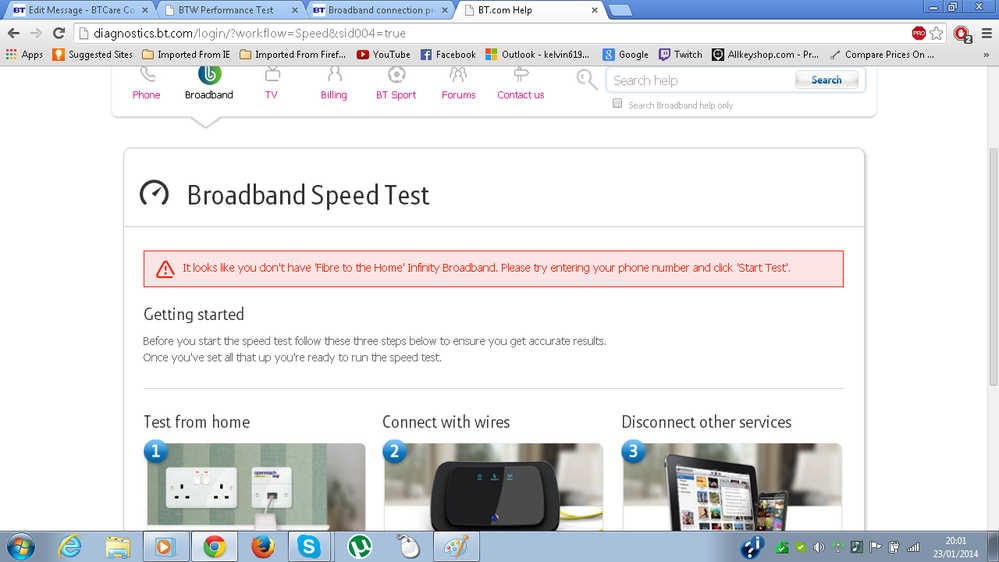Viewport: 999px width, 562px height.
Task: Switch to Chrome taskbar icon
Action: [214, 547]
